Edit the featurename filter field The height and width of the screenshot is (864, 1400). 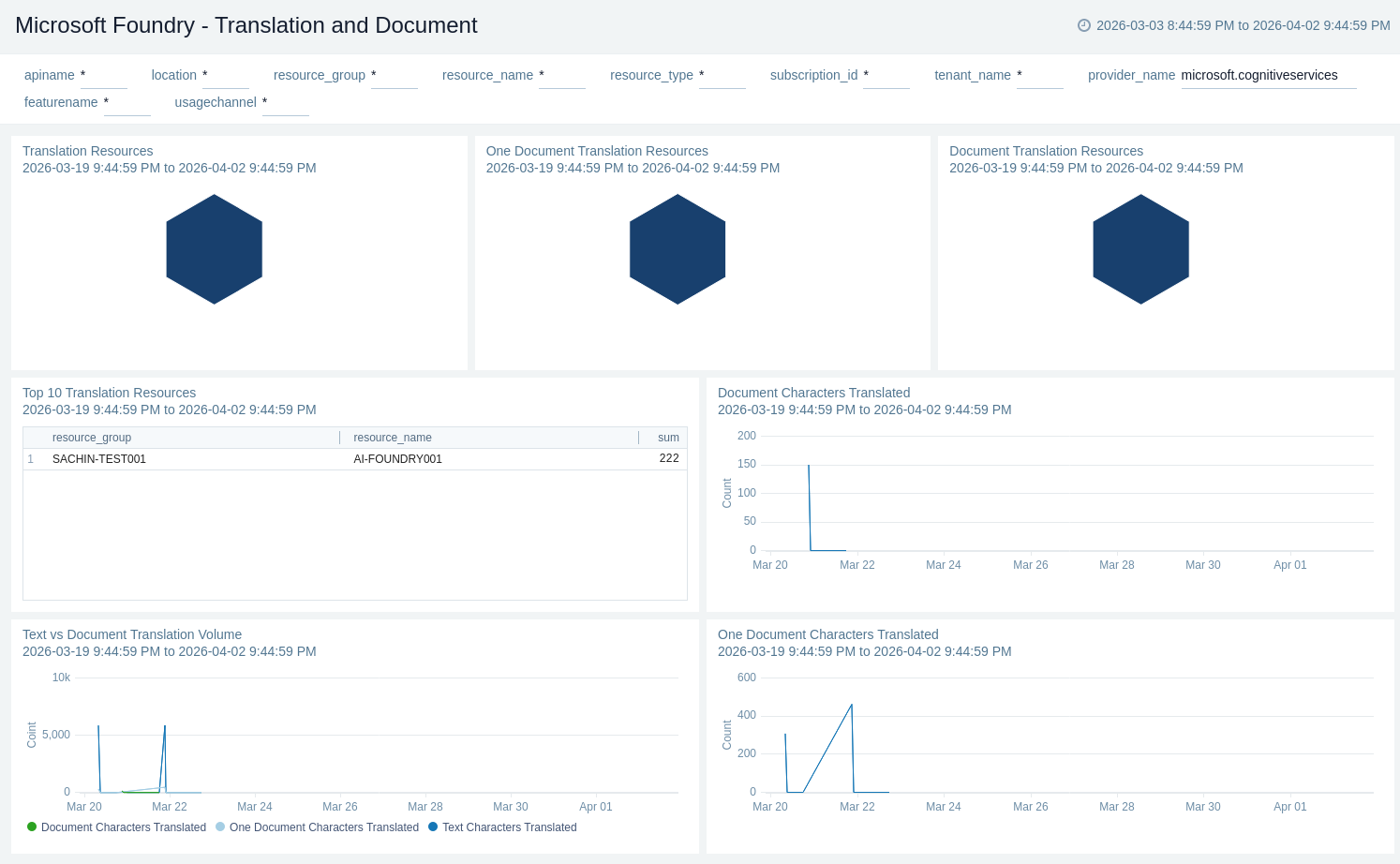[127, 103]
